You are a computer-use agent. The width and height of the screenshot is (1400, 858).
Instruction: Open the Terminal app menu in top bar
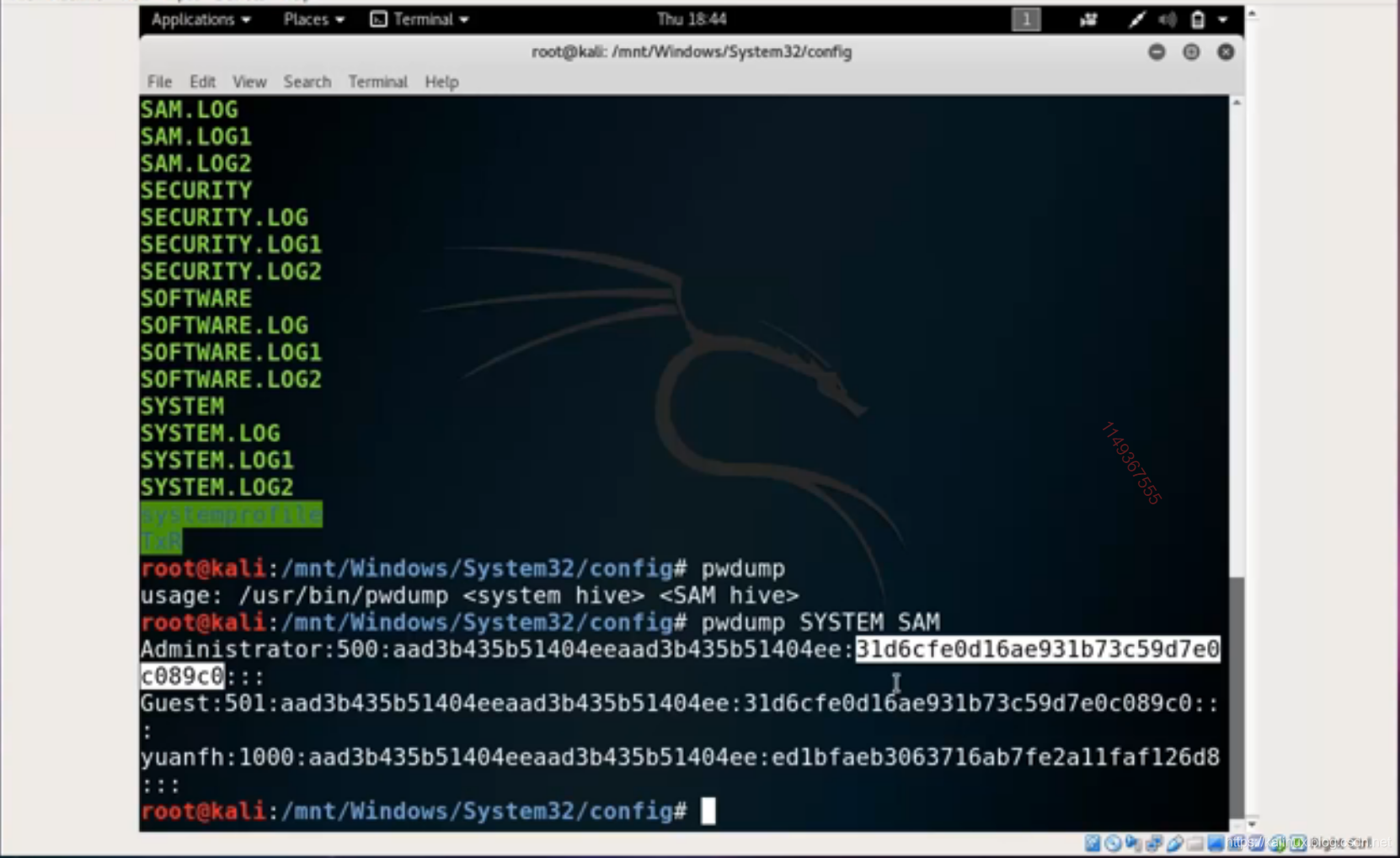(x=419, y=19)
